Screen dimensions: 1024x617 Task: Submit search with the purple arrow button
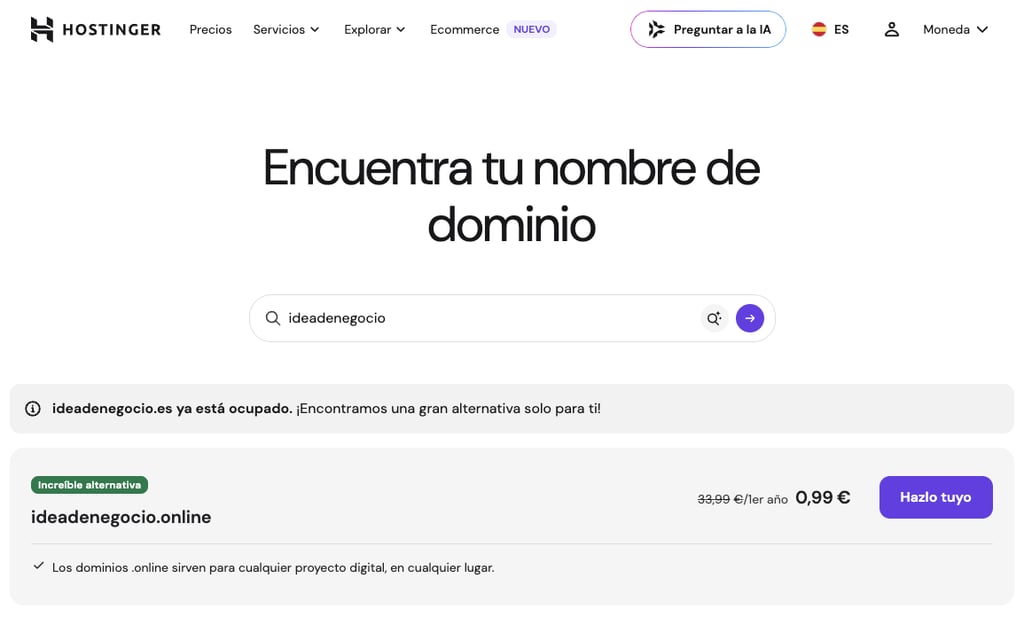click(x=750, y=318)
